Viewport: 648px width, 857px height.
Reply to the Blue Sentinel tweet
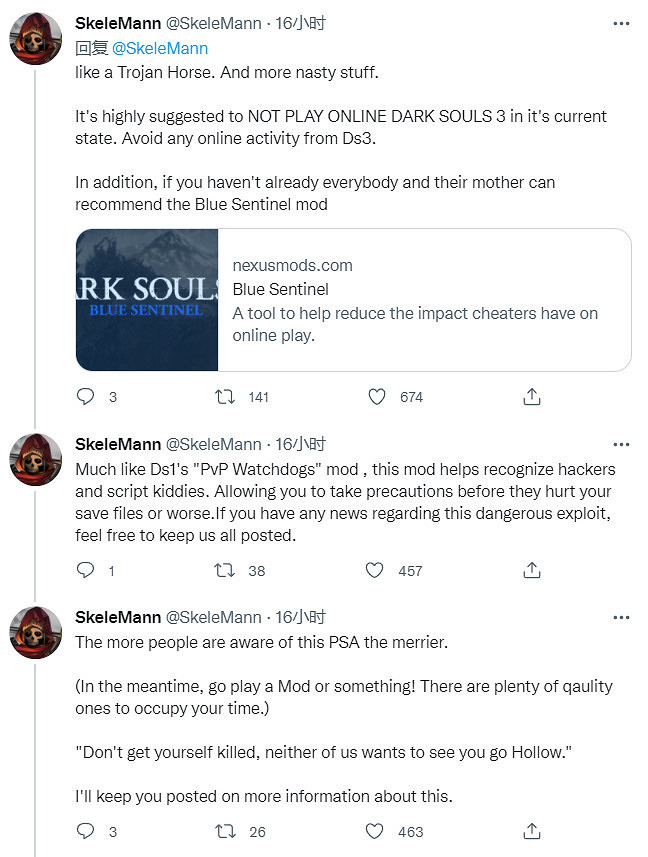click(86, 397)
